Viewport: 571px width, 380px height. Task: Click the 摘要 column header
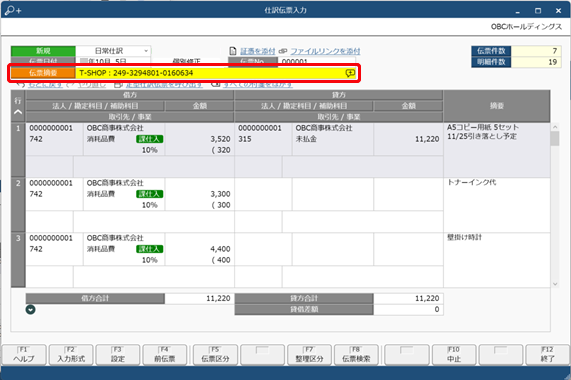[497, 106]
